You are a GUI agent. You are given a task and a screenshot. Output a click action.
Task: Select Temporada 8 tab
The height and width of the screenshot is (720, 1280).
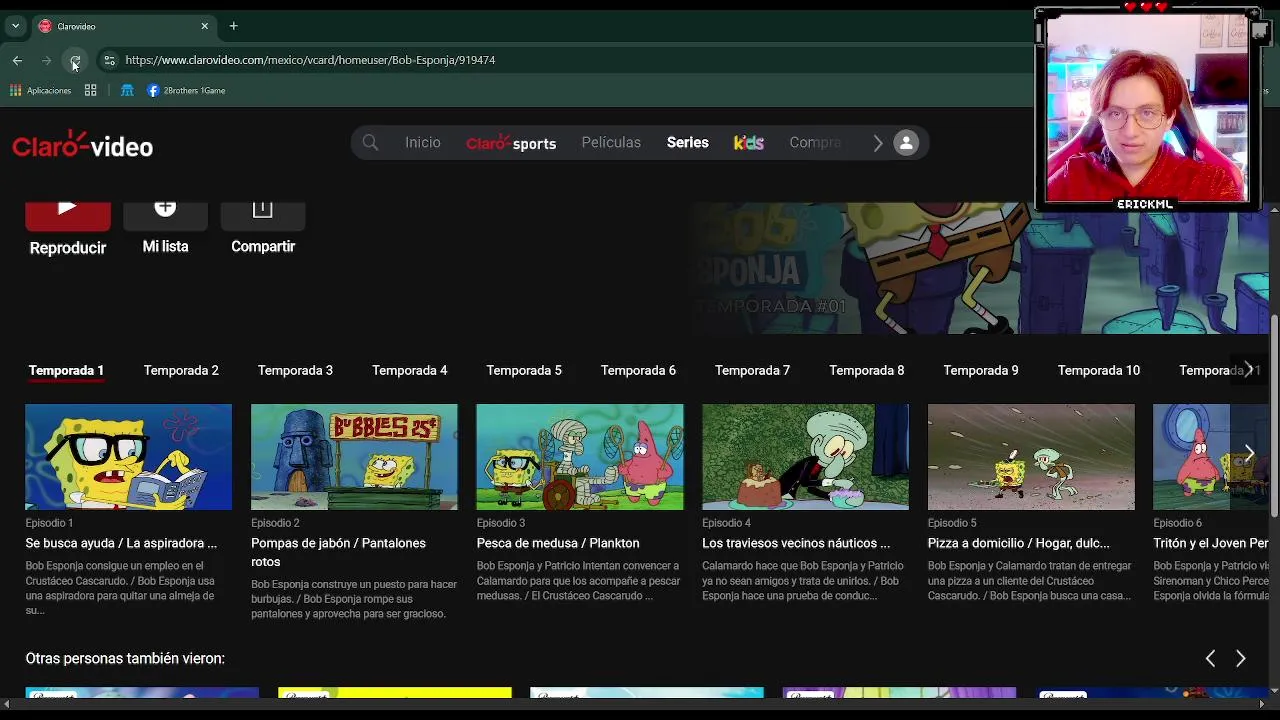pyautogui.click(x=867, y=370)
